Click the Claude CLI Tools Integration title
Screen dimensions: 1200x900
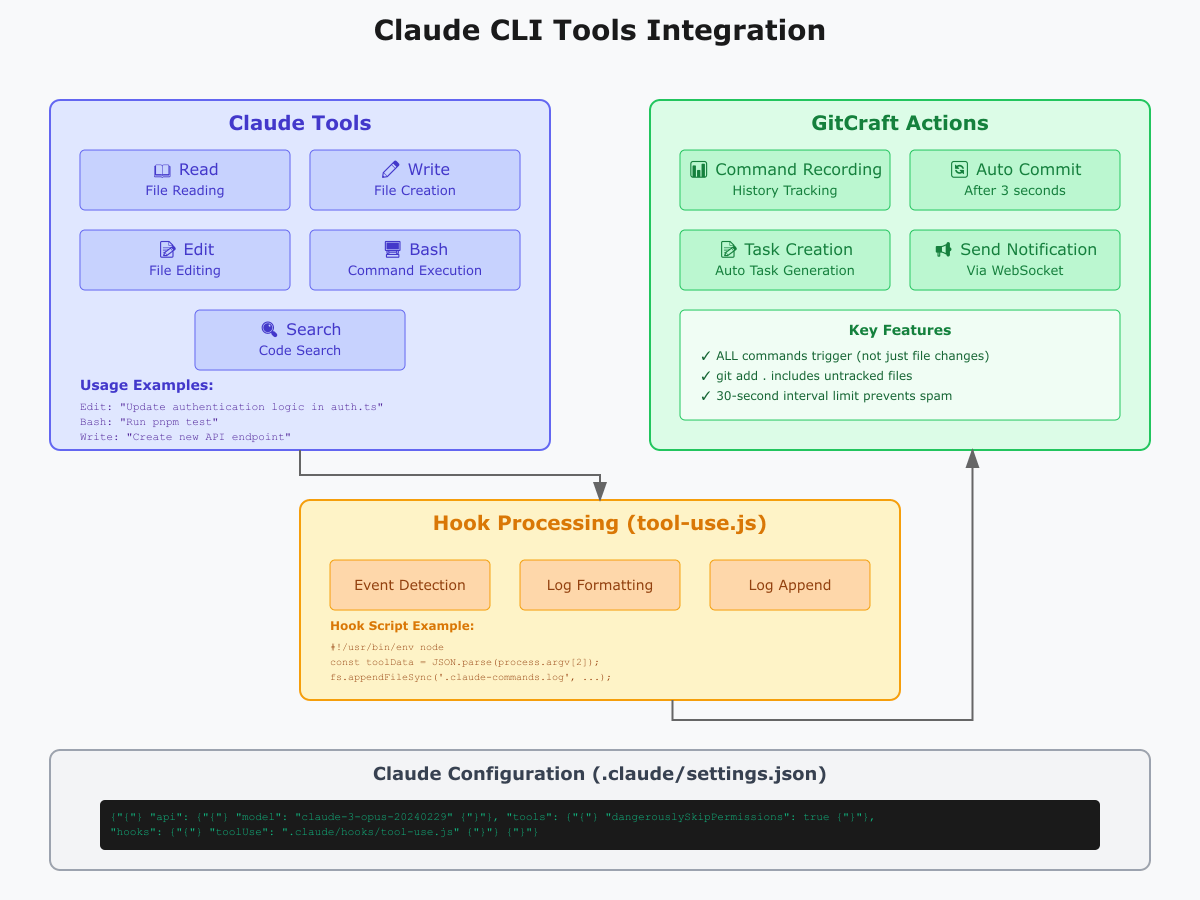[x=600, y=31]
